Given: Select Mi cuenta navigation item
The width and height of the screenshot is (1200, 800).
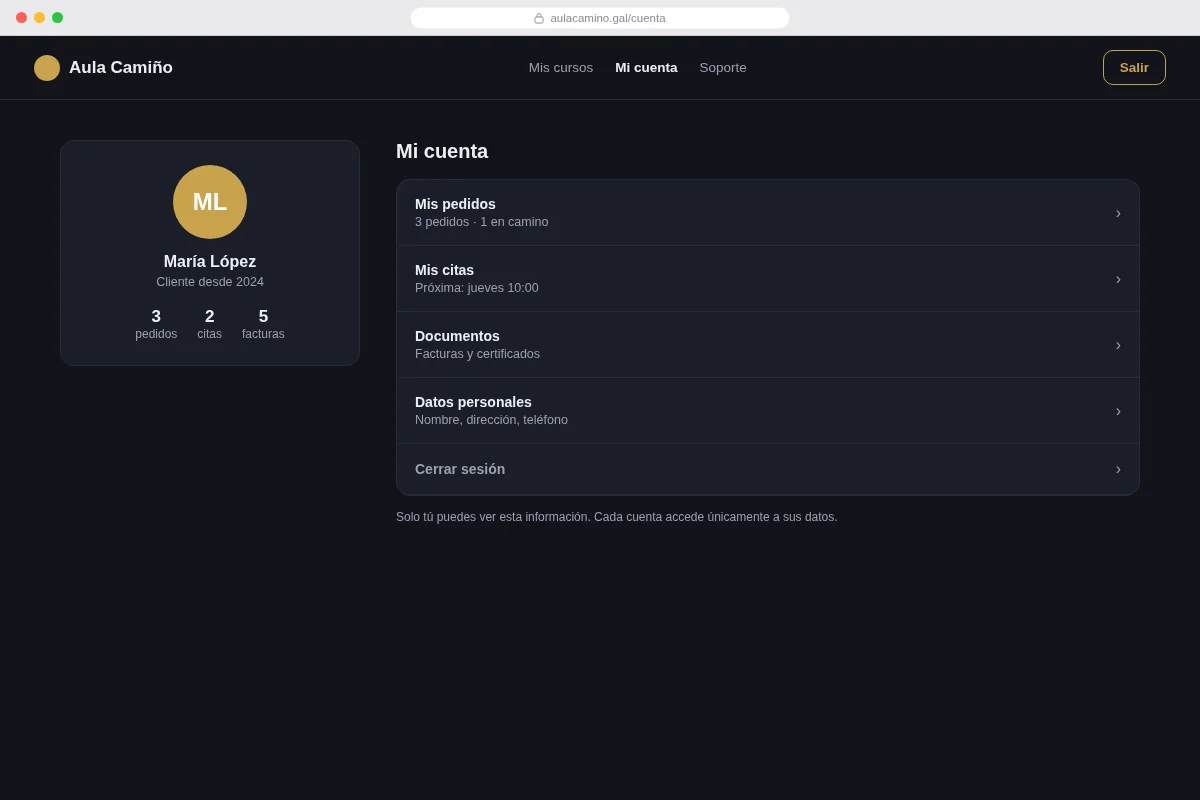Looking at the screenshot, I should pyautogui.click(x=646, y=68).
